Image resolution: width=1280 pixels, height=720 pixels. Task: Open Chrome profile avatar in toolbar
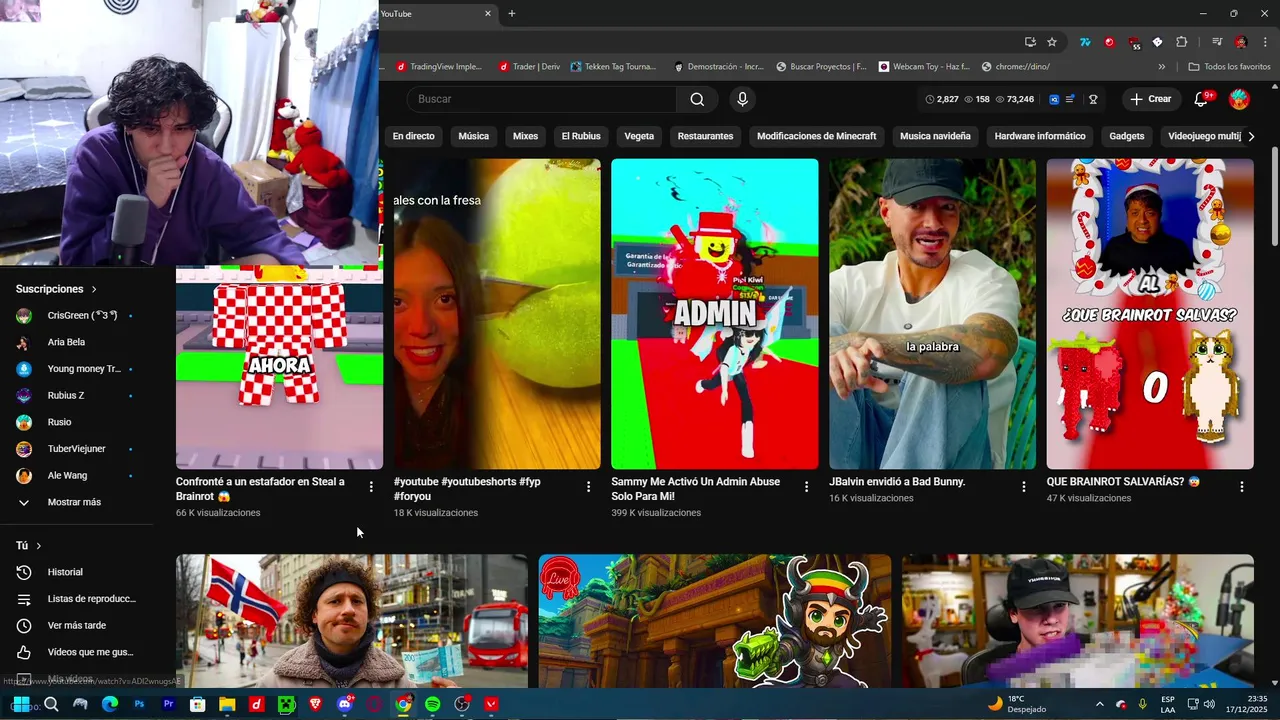[1241, 42]
